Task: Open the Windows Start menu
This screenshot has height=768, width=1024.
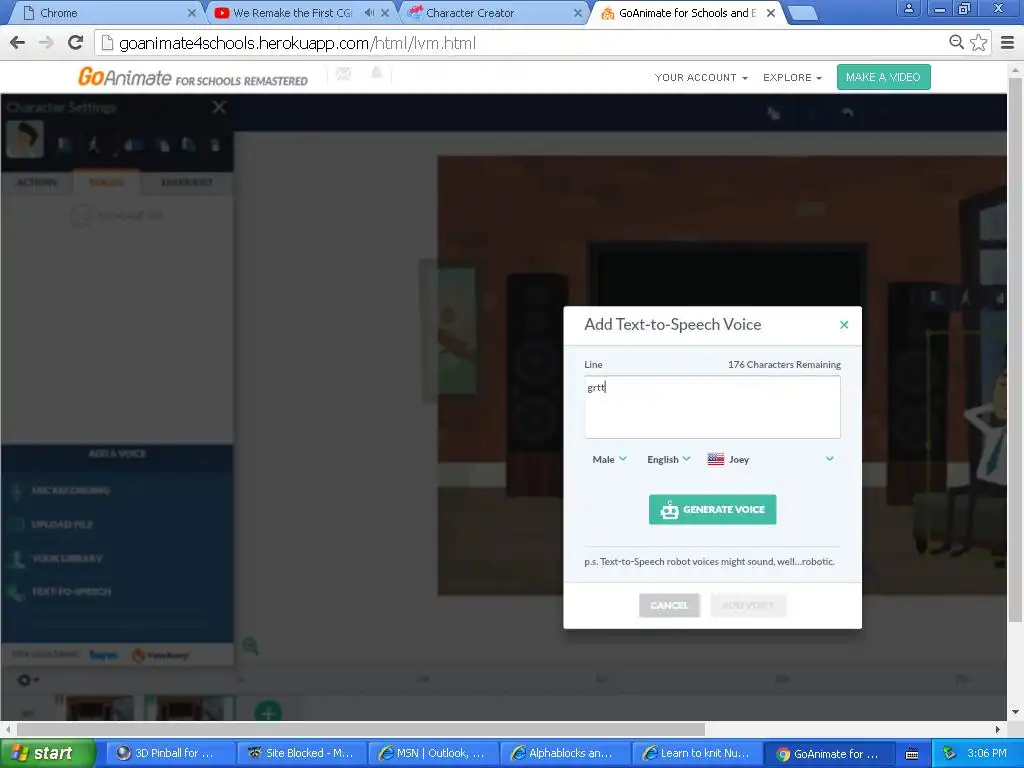Action: 47,753
